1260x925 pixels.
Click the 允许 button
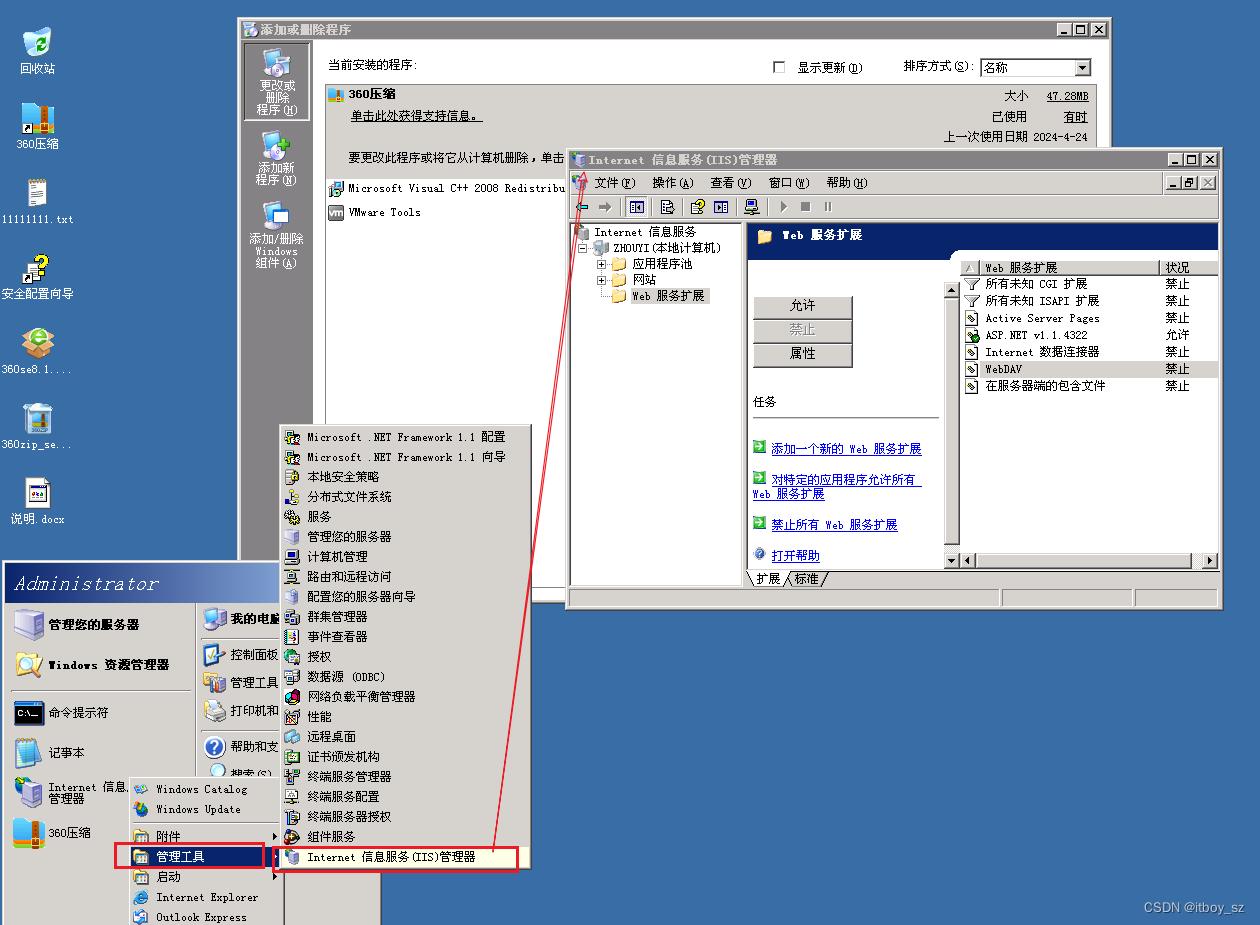coord(802,306)
